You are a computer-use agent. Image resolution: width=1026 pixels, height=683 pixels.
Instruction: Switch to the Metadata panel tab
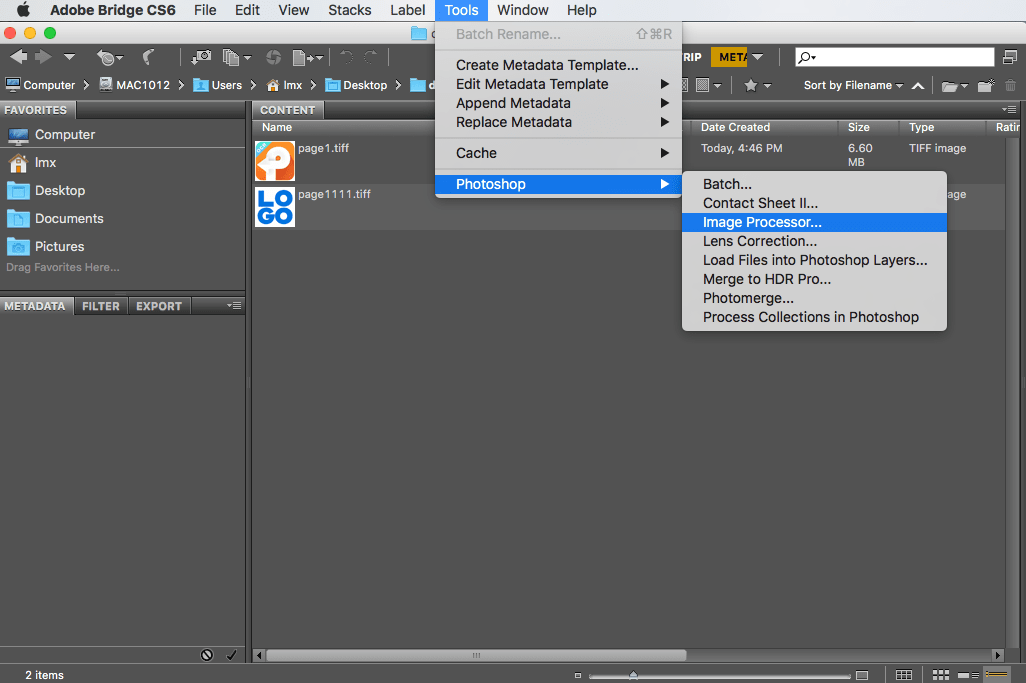pos(35,306)
